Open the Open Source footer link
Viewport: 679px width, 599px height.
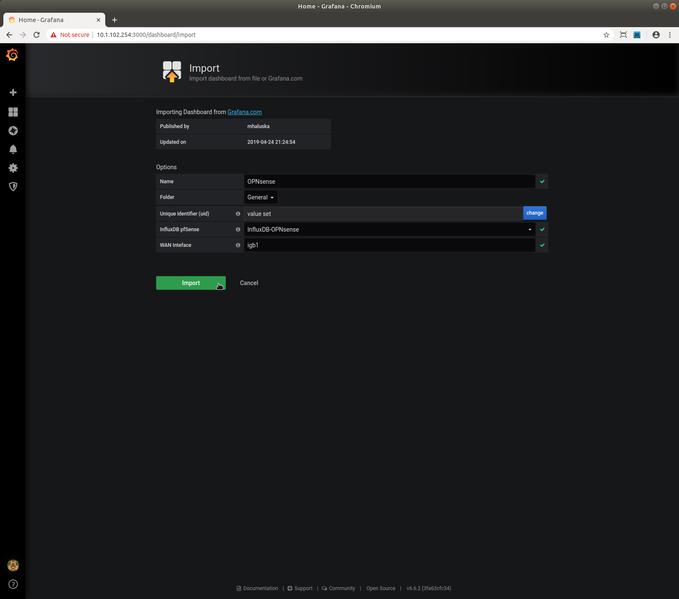pyautogui.click(x=381, y=588)
